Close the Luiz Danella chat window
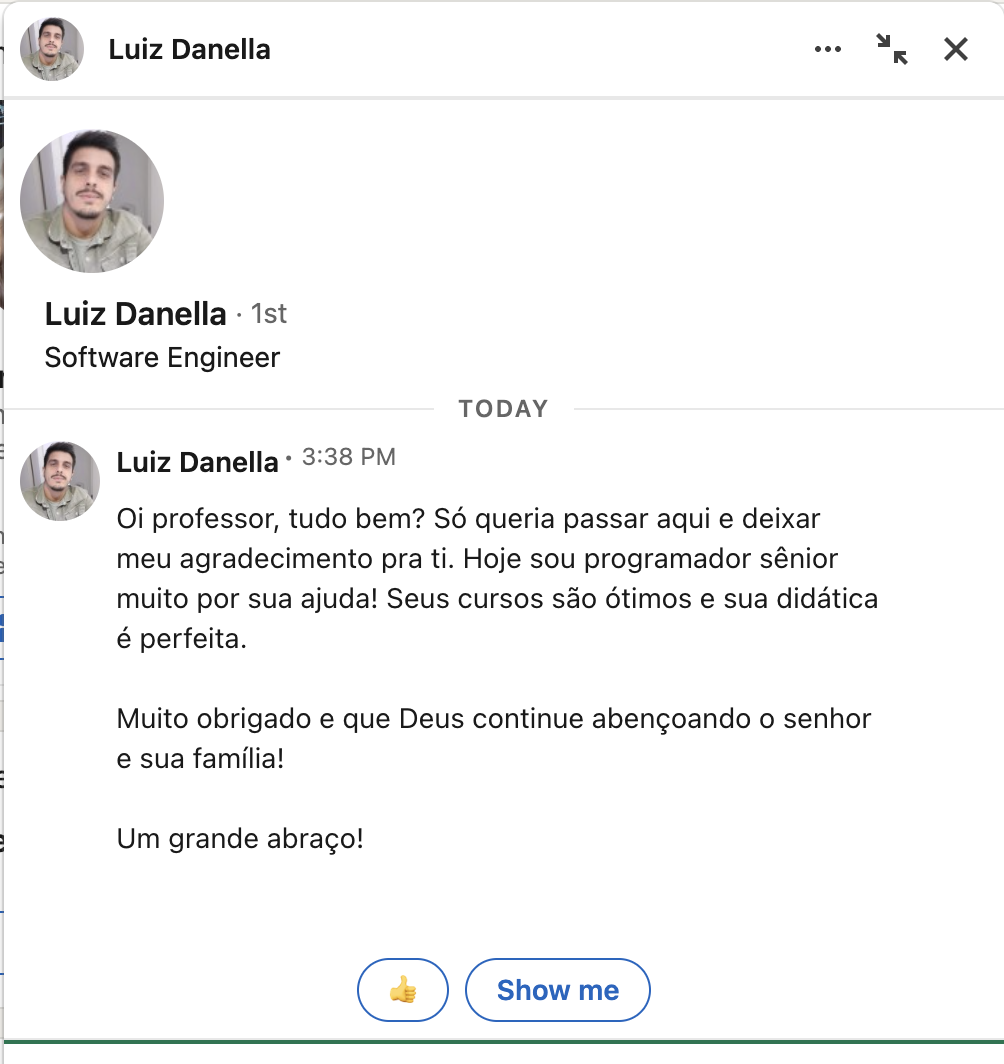This screenshot has height=1064, width=1004. [x=956, y=49]
